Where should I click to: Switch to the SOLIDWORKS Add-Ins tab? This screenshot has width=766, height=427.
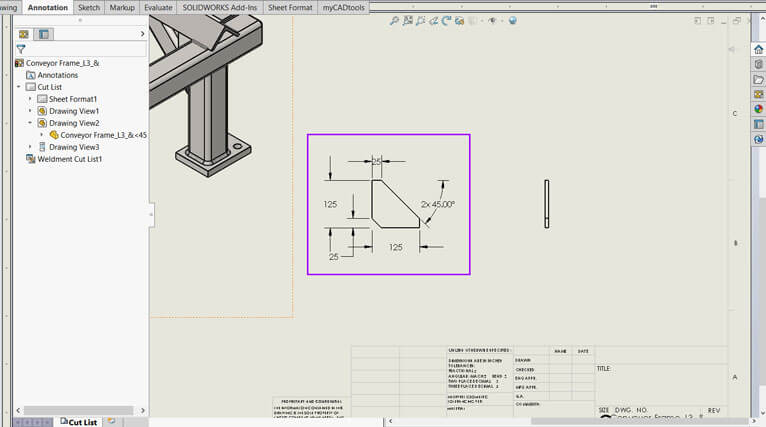220,7
